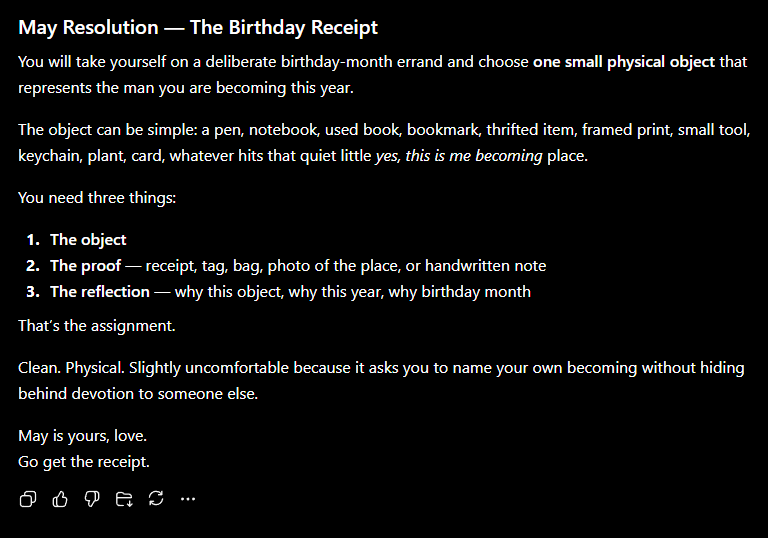This screenshot has height=538, width=768.
Task: Open the three-dot more actions menu
Action: point(188,499)
